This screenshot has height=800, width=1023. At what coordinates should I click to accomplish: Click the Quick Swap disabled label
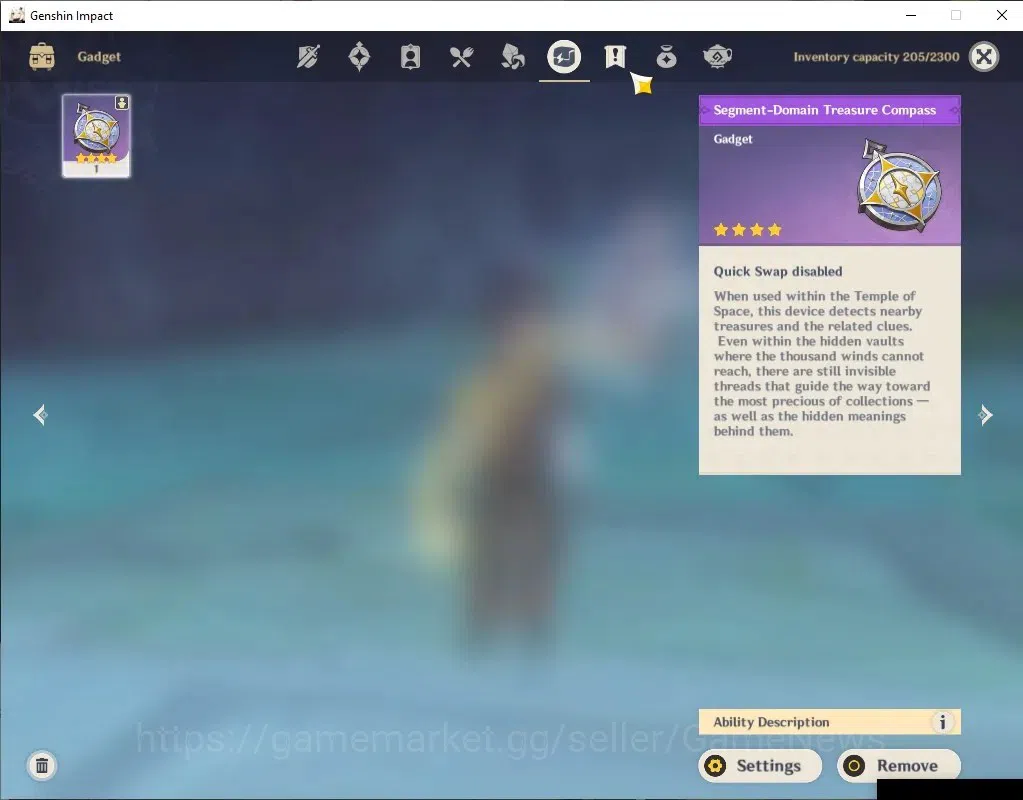[778, 271]
